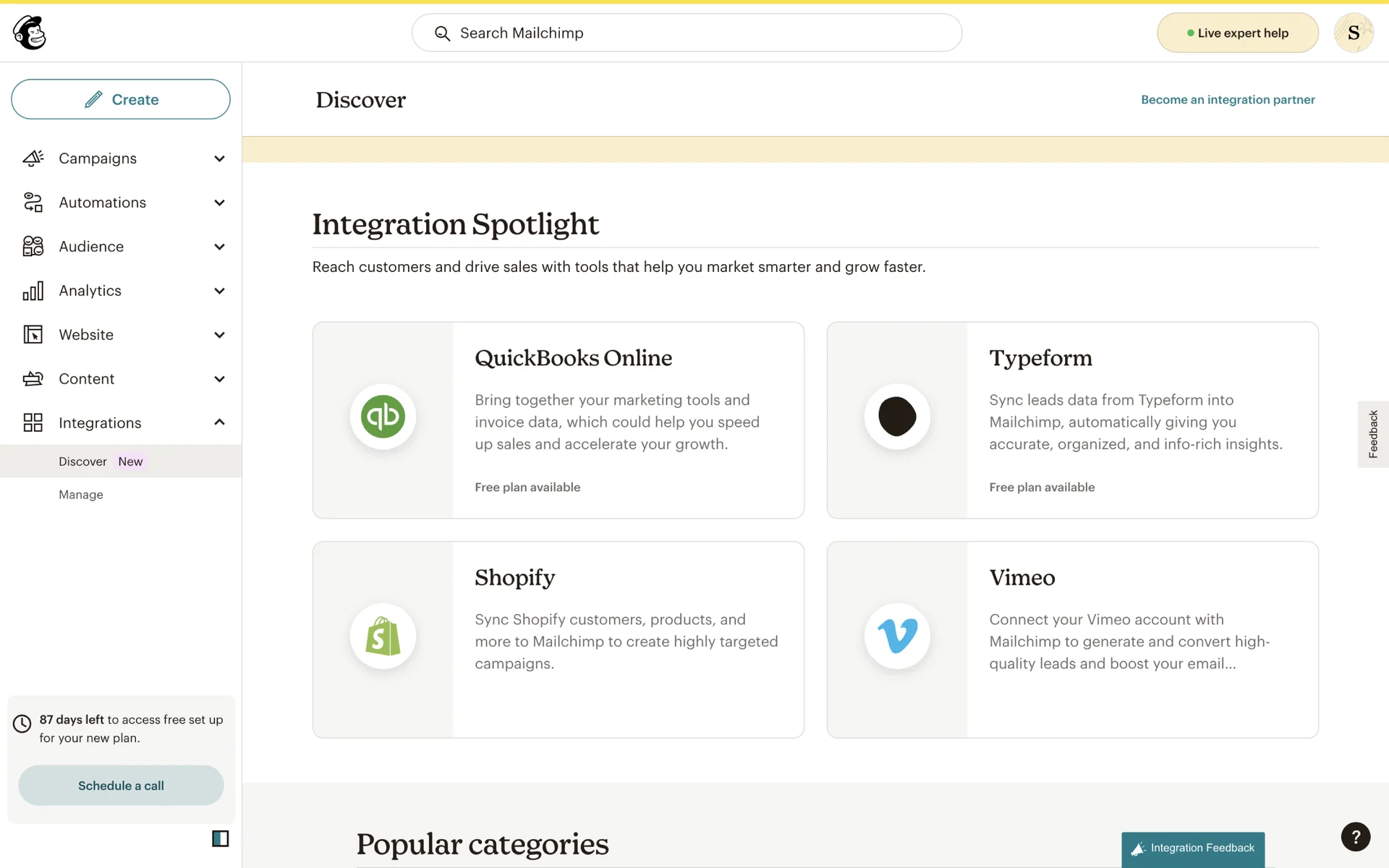Select Discover submenu item
This screenshot has height=868, width=1389.
click(82, 461)
